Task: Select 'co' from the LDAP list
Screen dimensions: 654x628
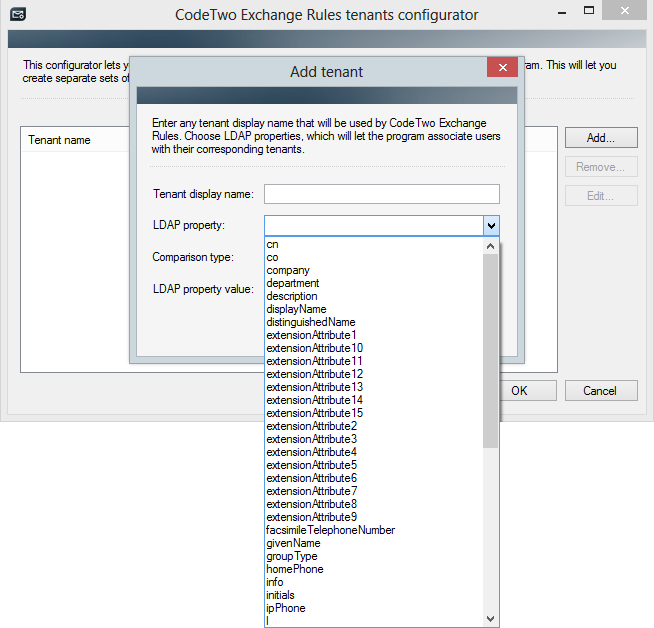Action: click(x=374, y=257)
